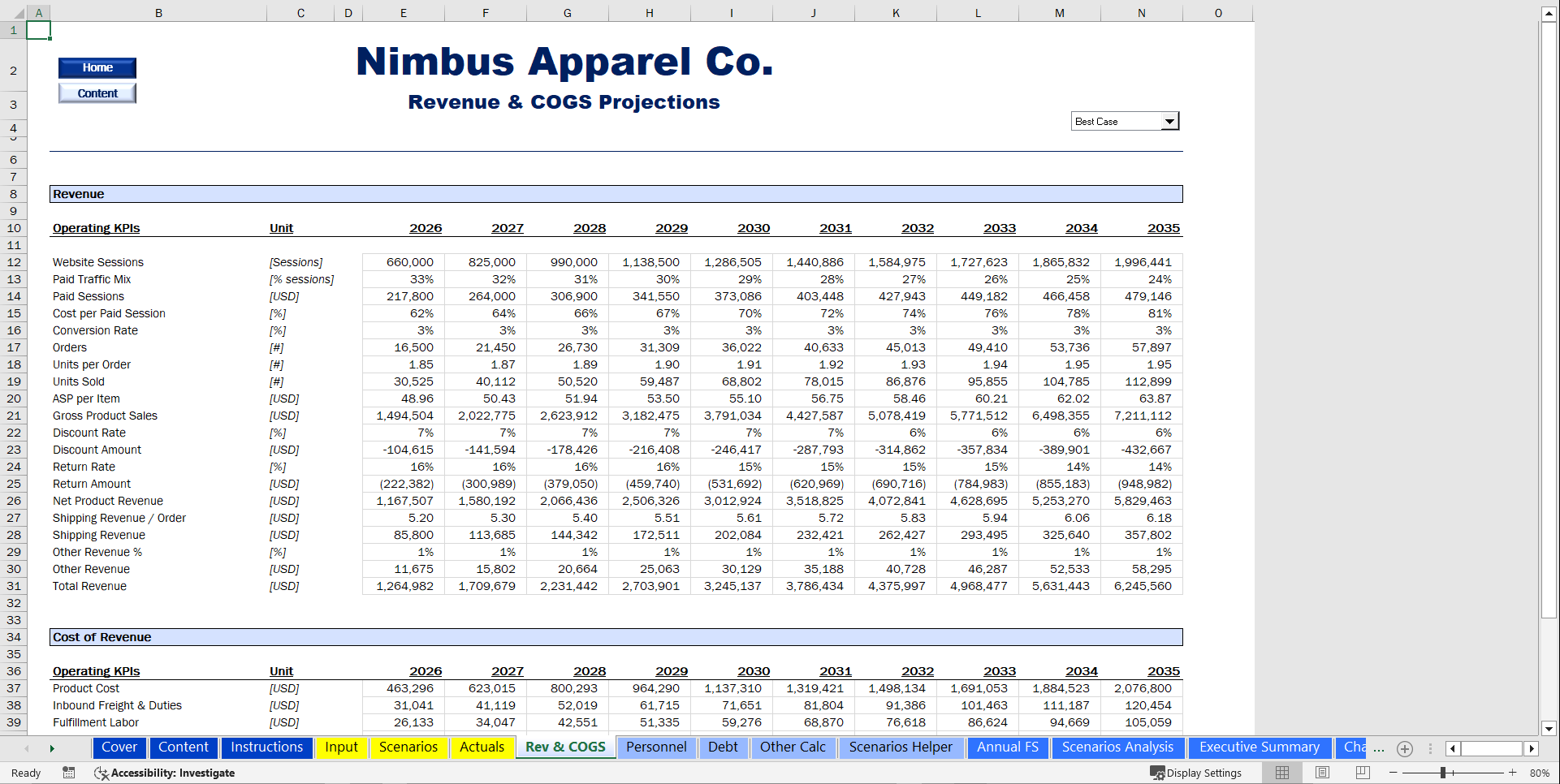The height and width of the screenshot is (784, 1560).
Task: Open the Best Case scenario dropdown
Action: click(1169, 120)
